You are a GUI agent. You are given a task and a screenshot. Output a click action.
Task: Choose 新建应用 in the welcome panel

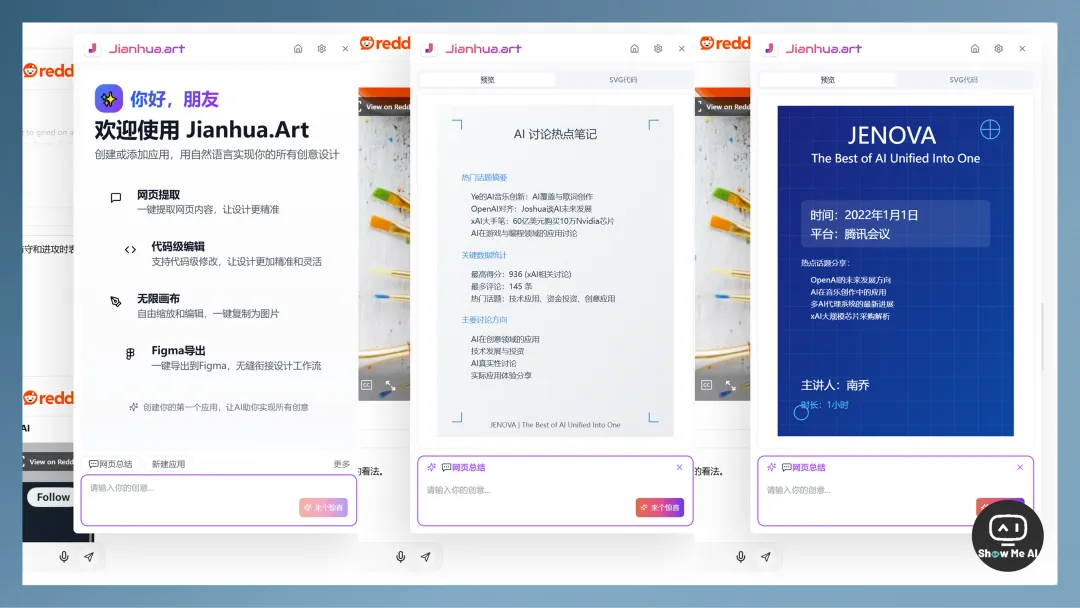[168, 464]
